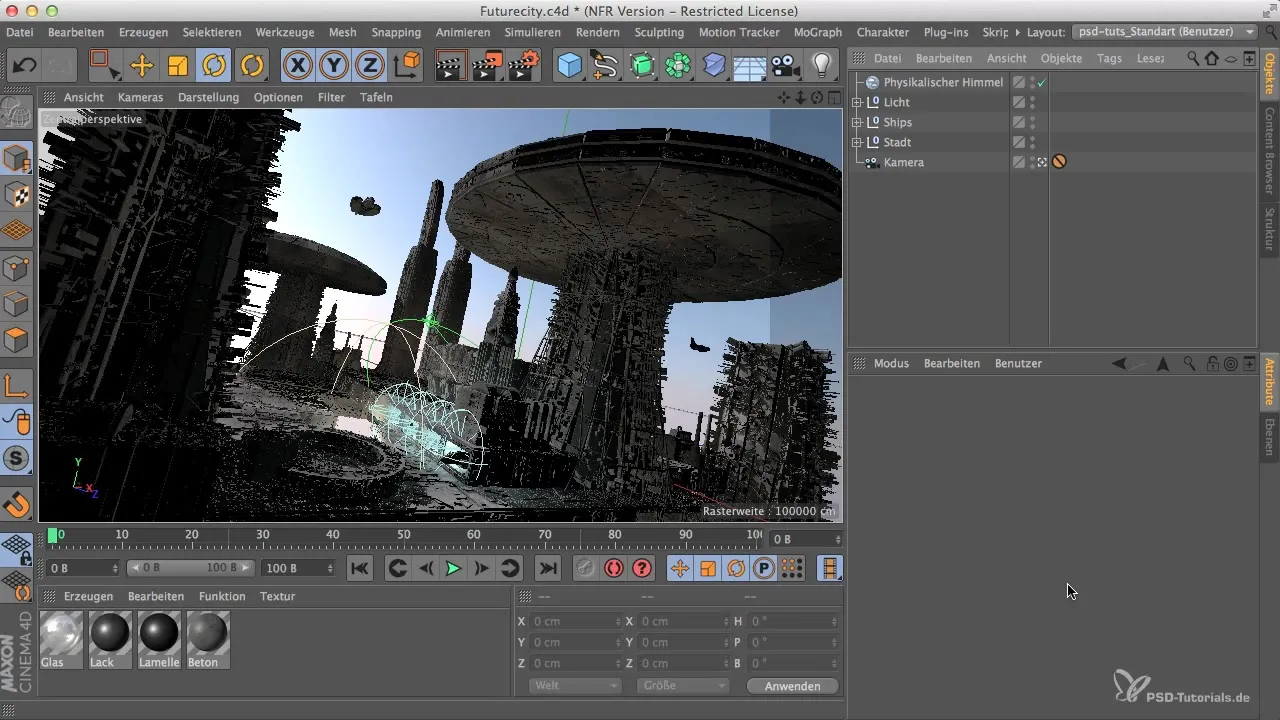The image size is (1280, 720).
Task: Add a light bulb object
Action: (x=822, y=66)
